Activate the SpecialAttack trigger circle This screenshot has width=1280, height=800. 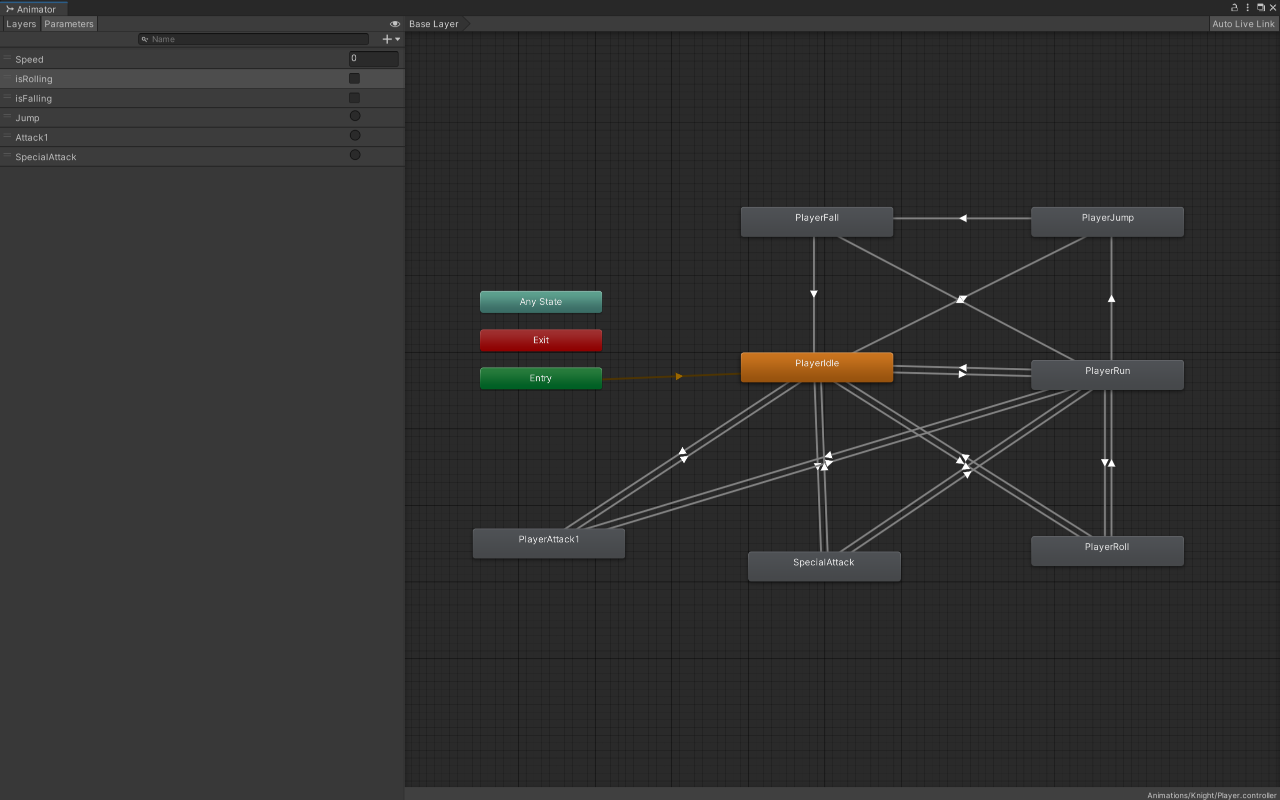(354, 156)
